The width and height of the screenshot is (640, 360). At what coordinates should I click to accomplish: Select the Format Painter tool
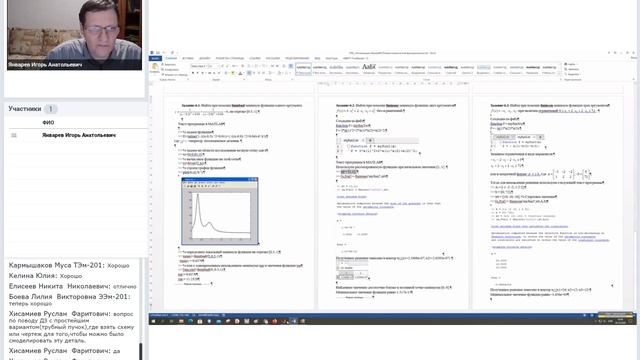click(175, 74)
